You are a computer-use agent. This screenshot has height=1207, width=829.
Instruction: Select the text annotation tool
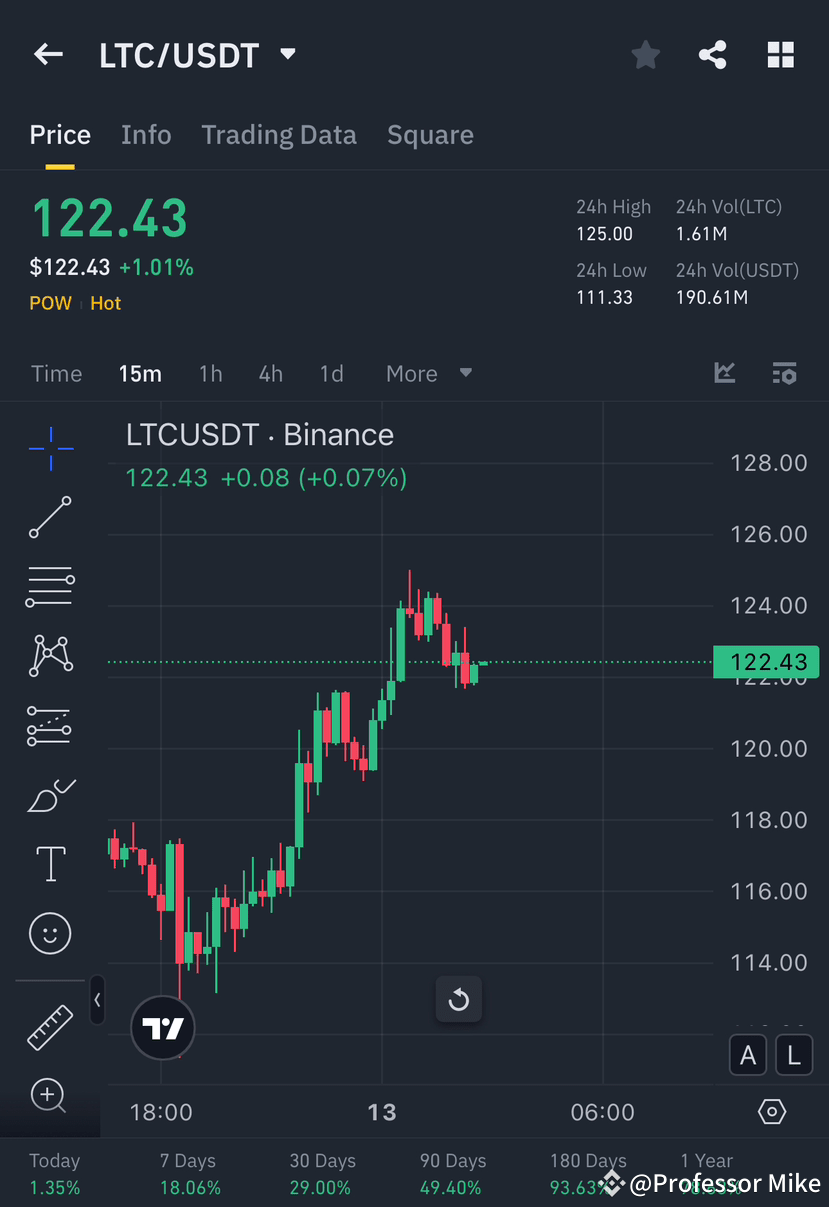(x=49, y=863)
